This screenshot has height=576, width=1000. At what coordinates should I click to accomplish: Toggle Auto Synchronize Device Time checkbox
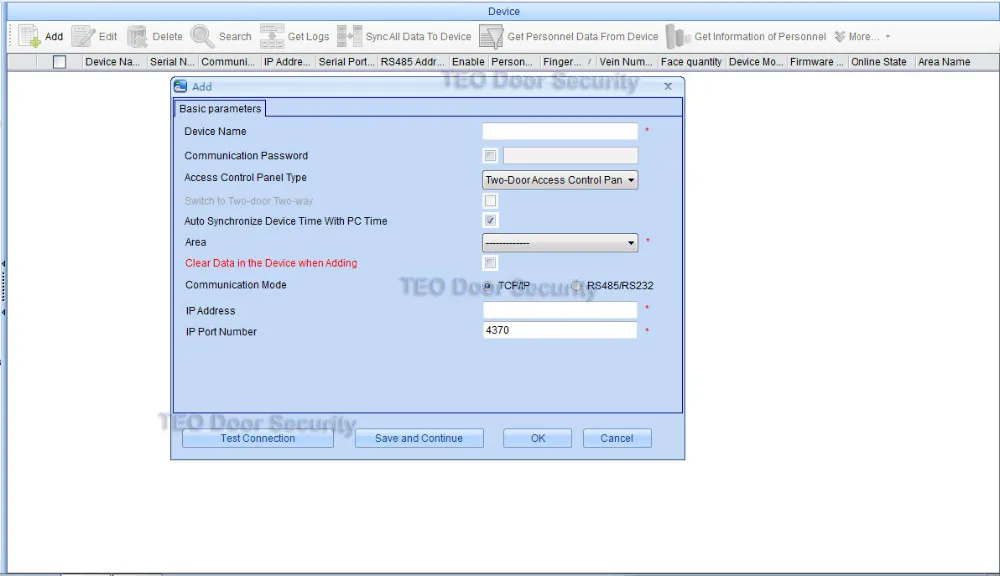point(490,221)
